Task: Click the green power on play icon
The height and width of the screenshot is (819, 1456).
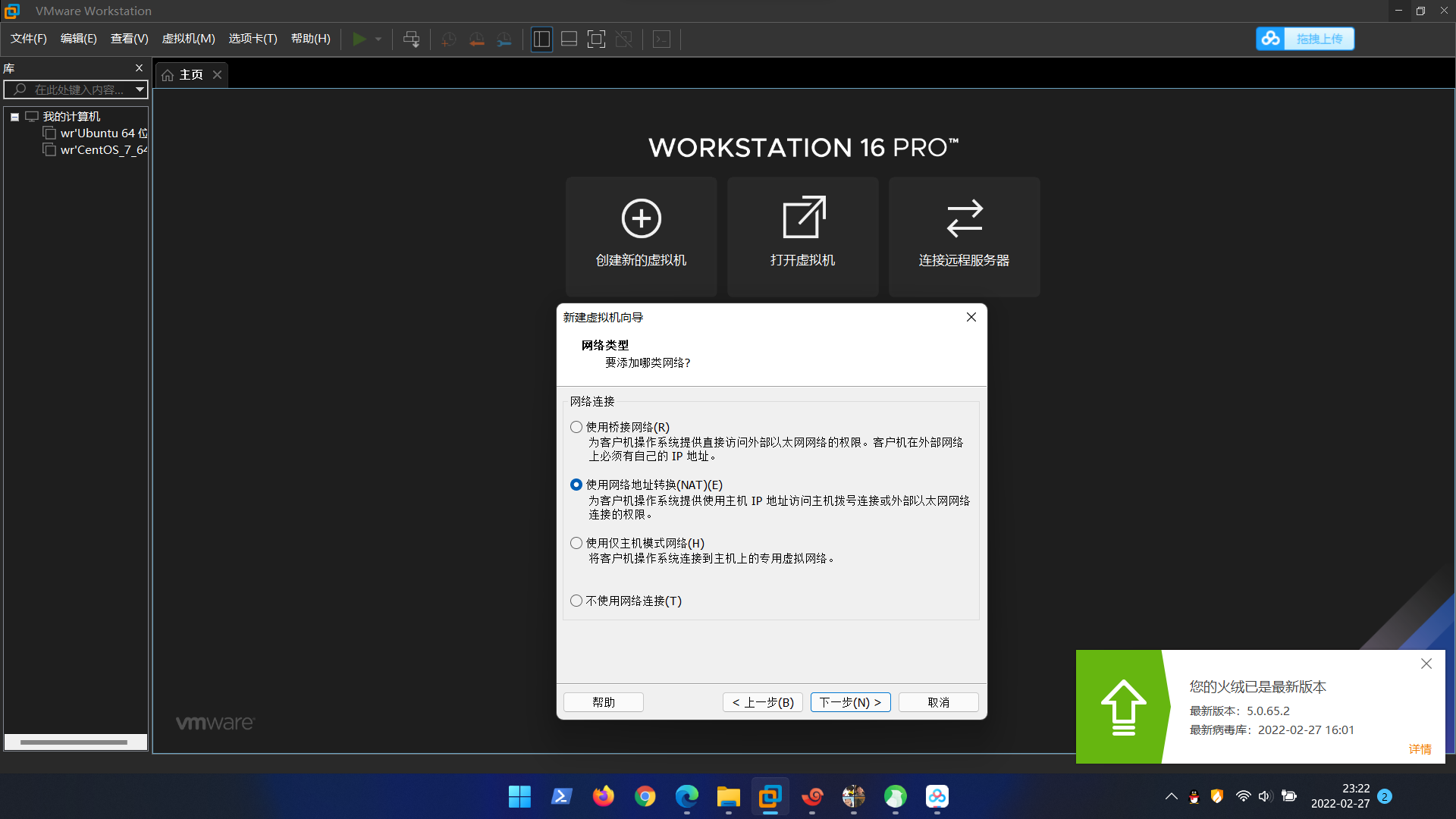Action: point(359,39)
